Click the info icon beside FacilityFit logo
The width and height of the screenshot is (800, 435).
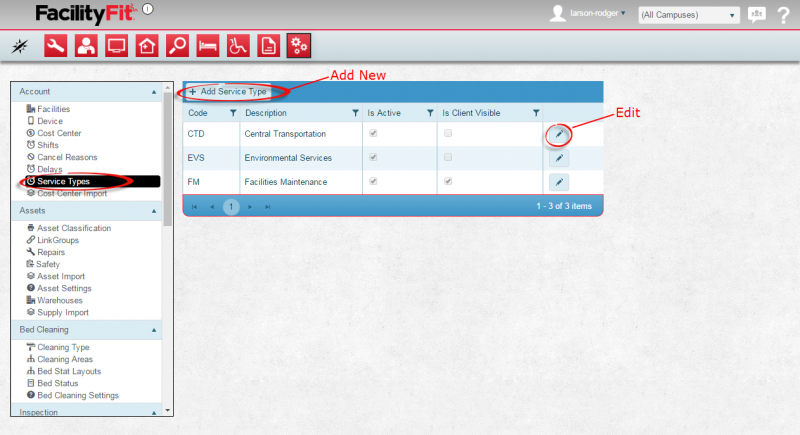point(147,9)
